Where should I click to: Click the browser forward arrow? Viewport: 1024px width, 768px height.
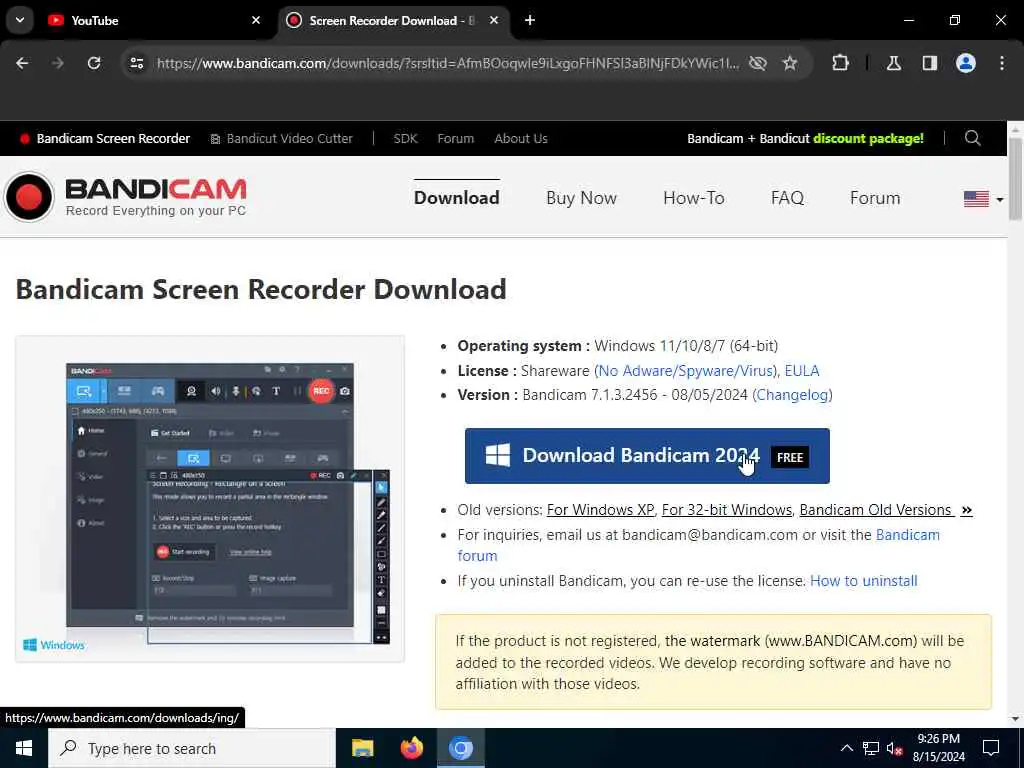(x=57, y=63)
